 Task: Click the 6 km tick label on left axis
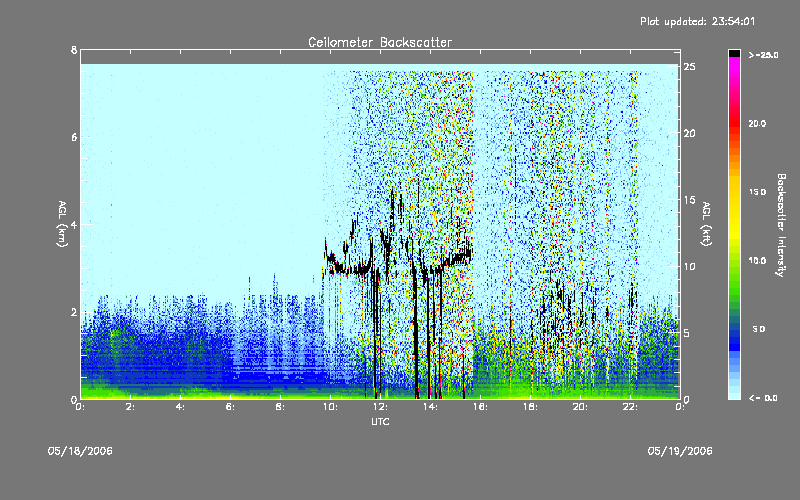(x=74, y=137)
